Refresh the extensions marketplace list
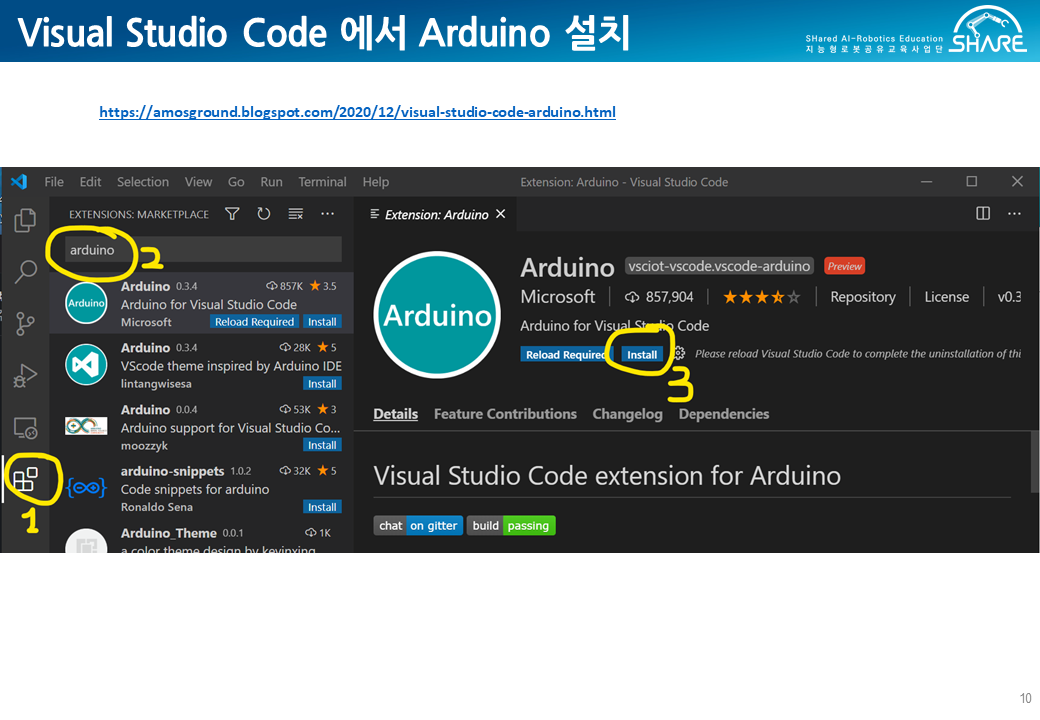 (264, 213)
